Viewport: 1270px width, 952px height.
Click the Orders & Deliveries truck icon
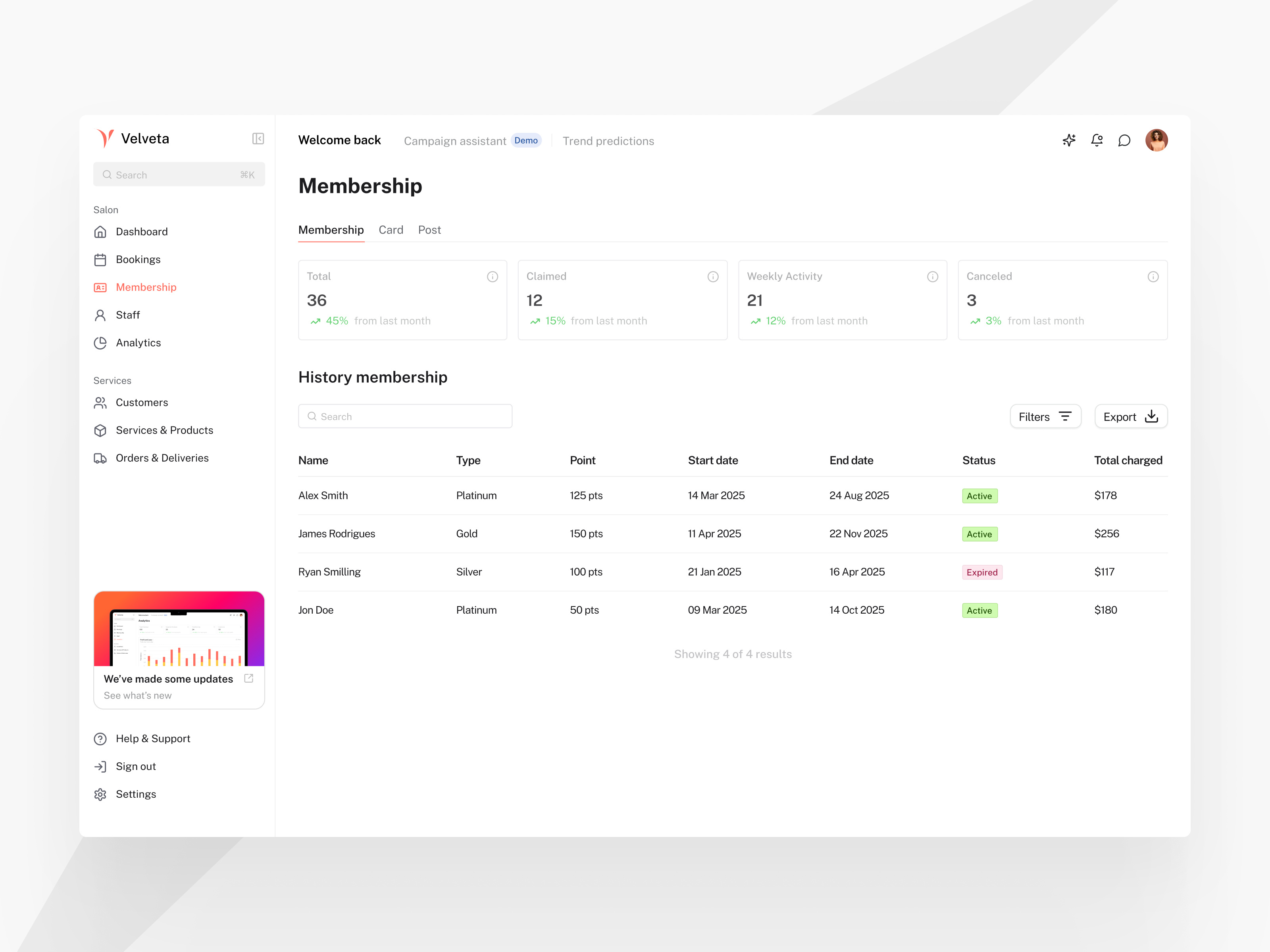[x=100, y=459]
